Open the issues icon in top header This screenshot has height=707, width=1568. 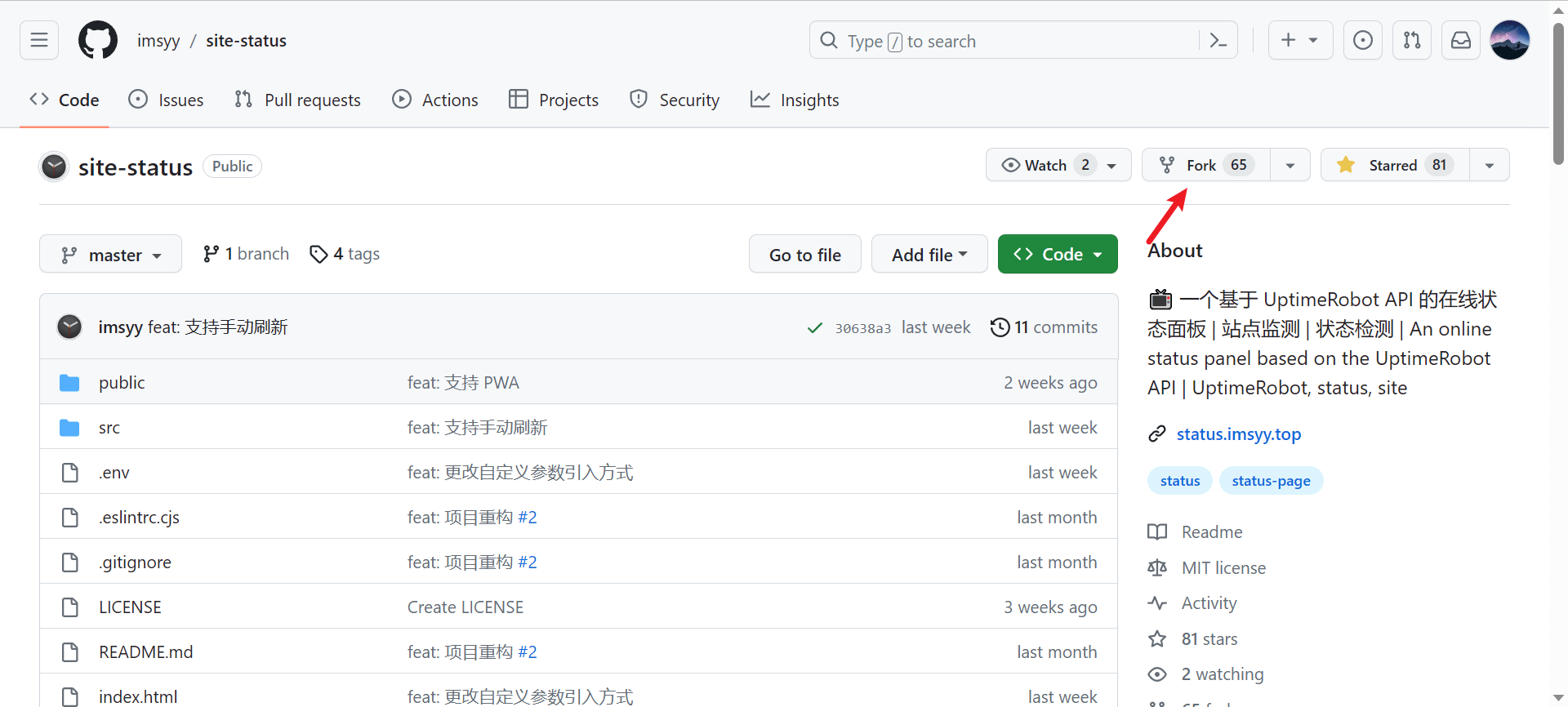click(1362, 40)
